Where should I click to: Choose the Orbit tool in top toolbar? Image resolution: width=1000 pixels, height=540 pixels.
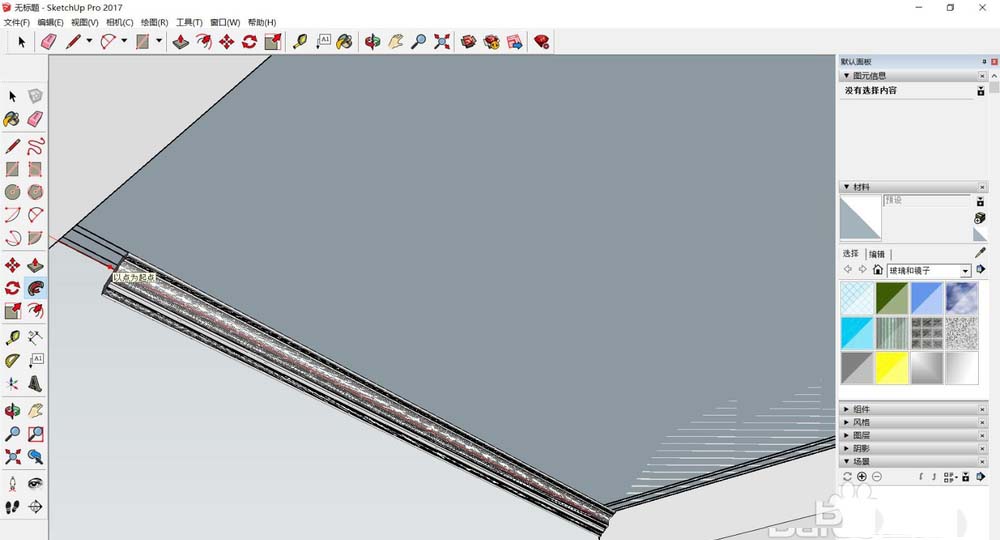[x=373, y=42]
